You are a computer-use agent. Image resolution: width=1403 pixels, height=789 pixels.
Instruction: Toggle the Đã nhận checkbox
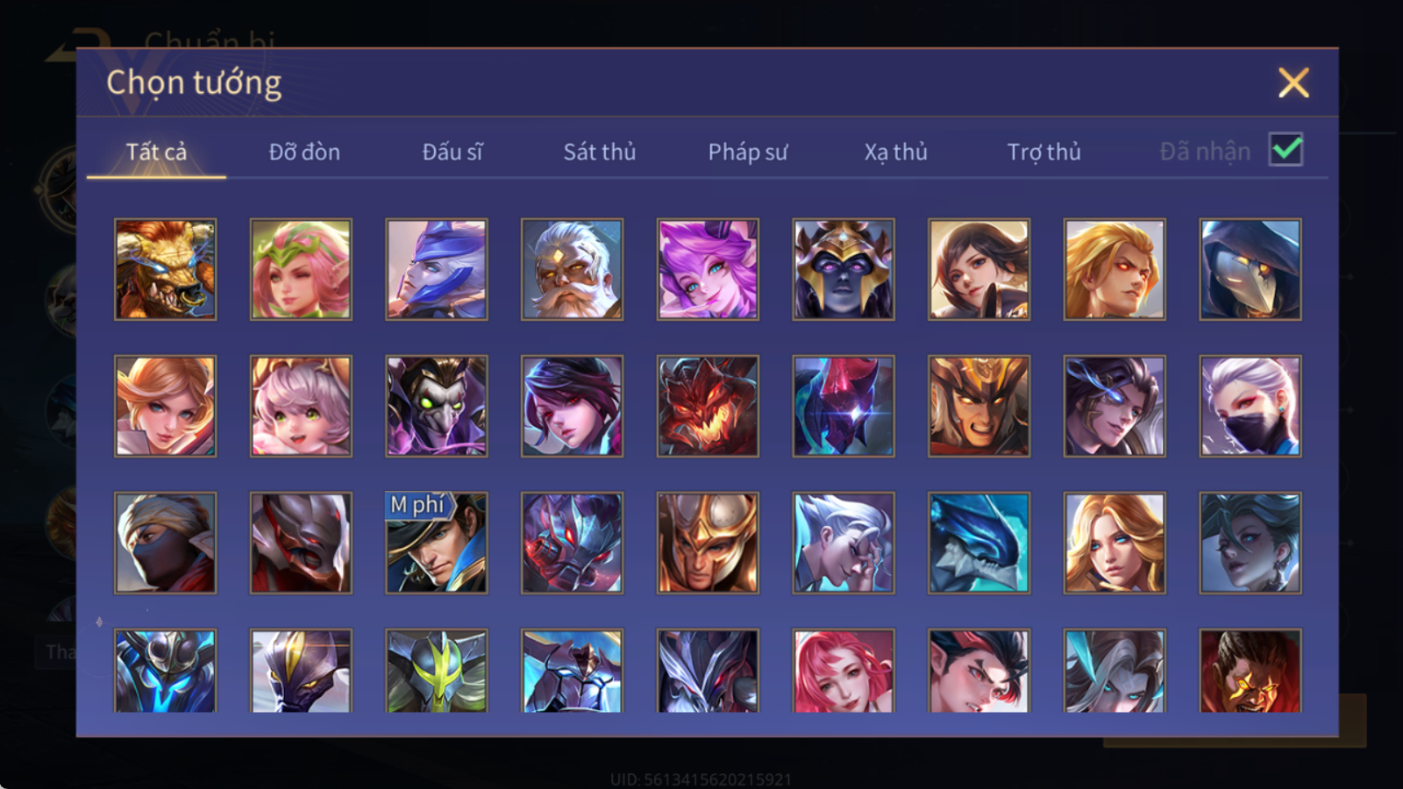pyautogui.click(x=1286, y=150)
